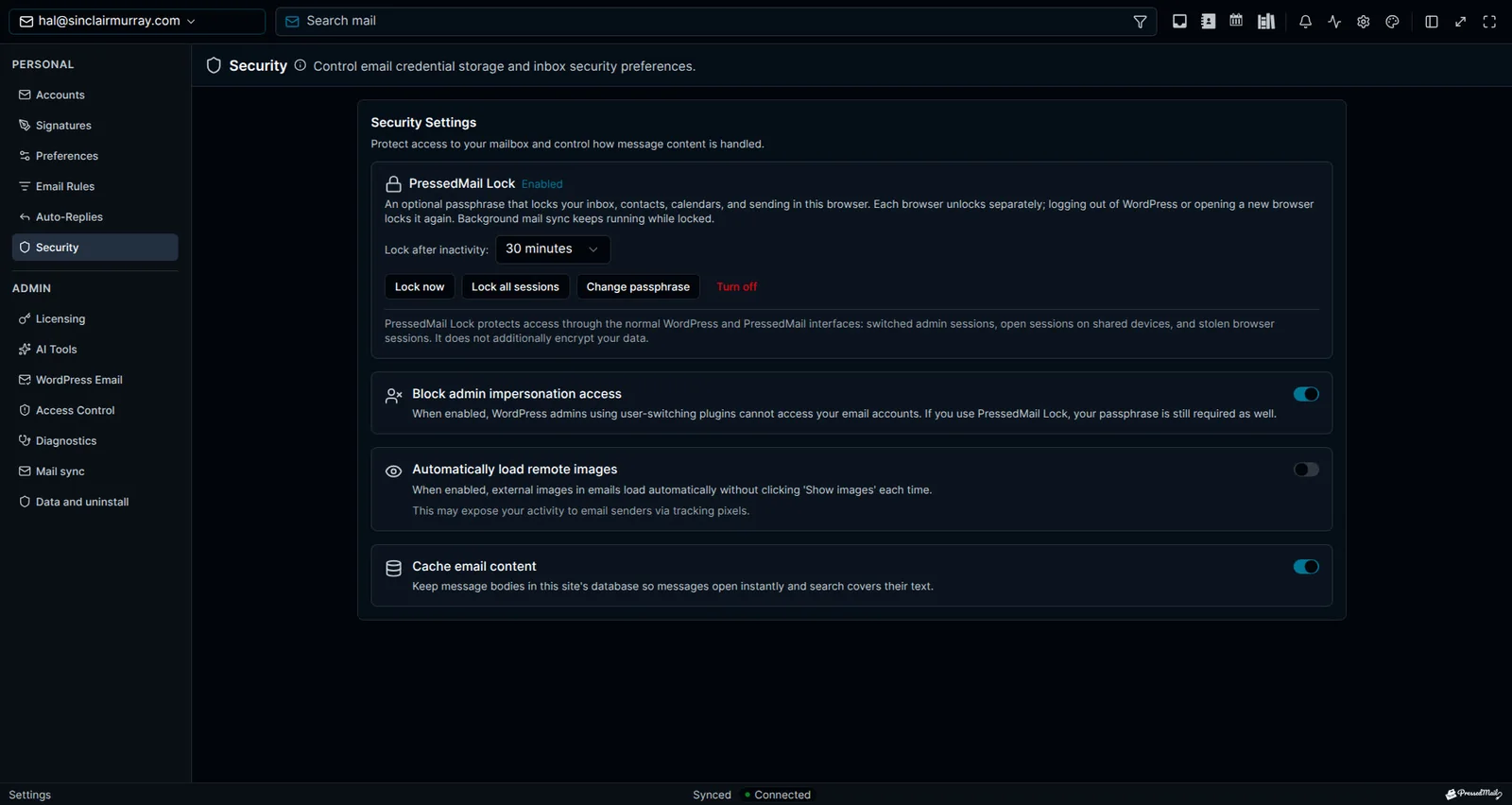Click the Connected status indicator
The image size is (1512, 805).
click(x=778, y=795)
